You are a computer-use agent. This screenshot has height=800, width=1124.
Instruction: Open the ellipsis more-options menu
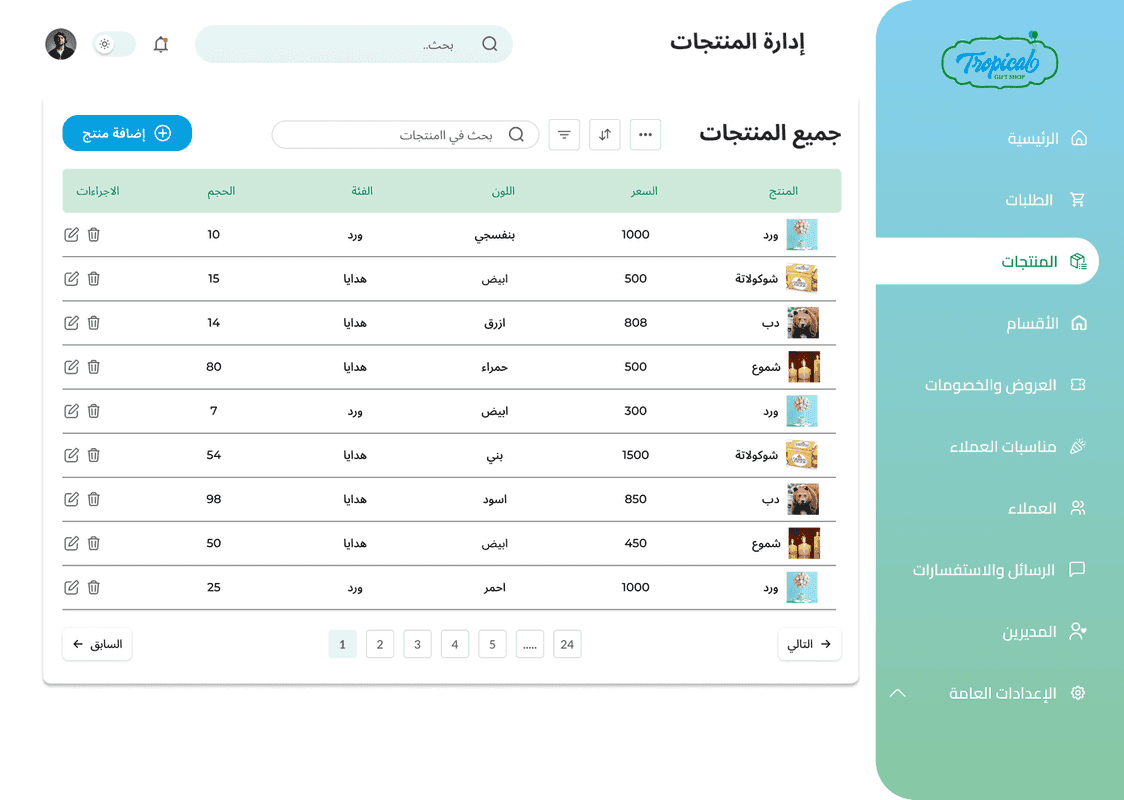tap(645, 134)
